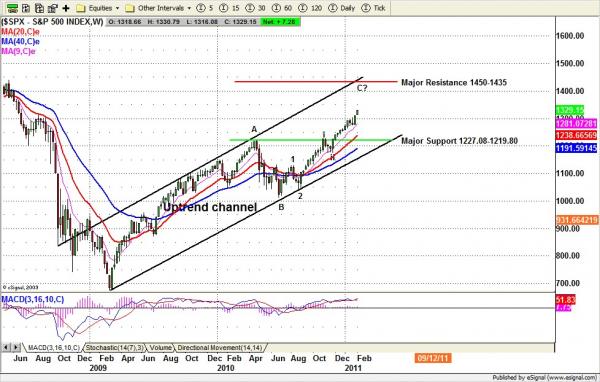Click the black plus toolbar icon
The height and width of the screenshot is (382, 600).
tap(66, 8)
